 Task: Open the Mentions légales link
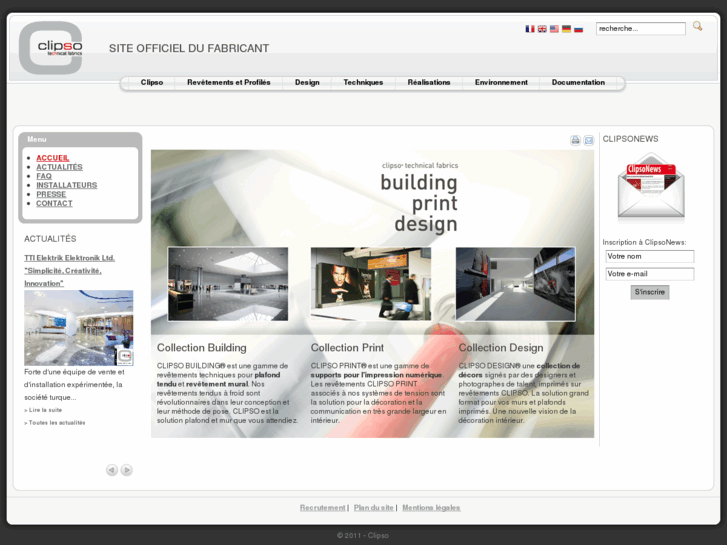tap(431, 508)
